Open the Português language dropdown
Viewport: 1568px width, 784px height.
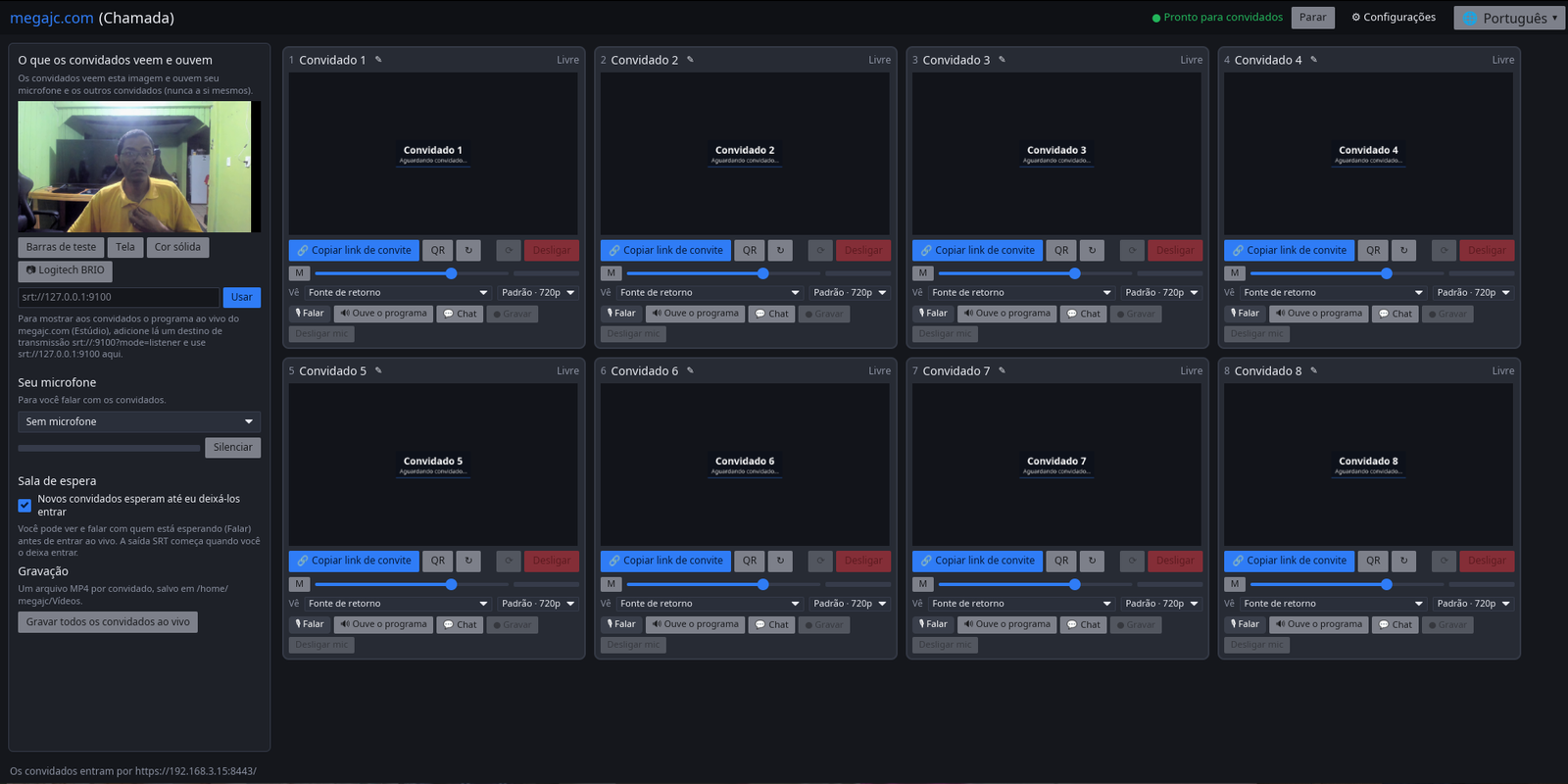tap(1509, 18)
